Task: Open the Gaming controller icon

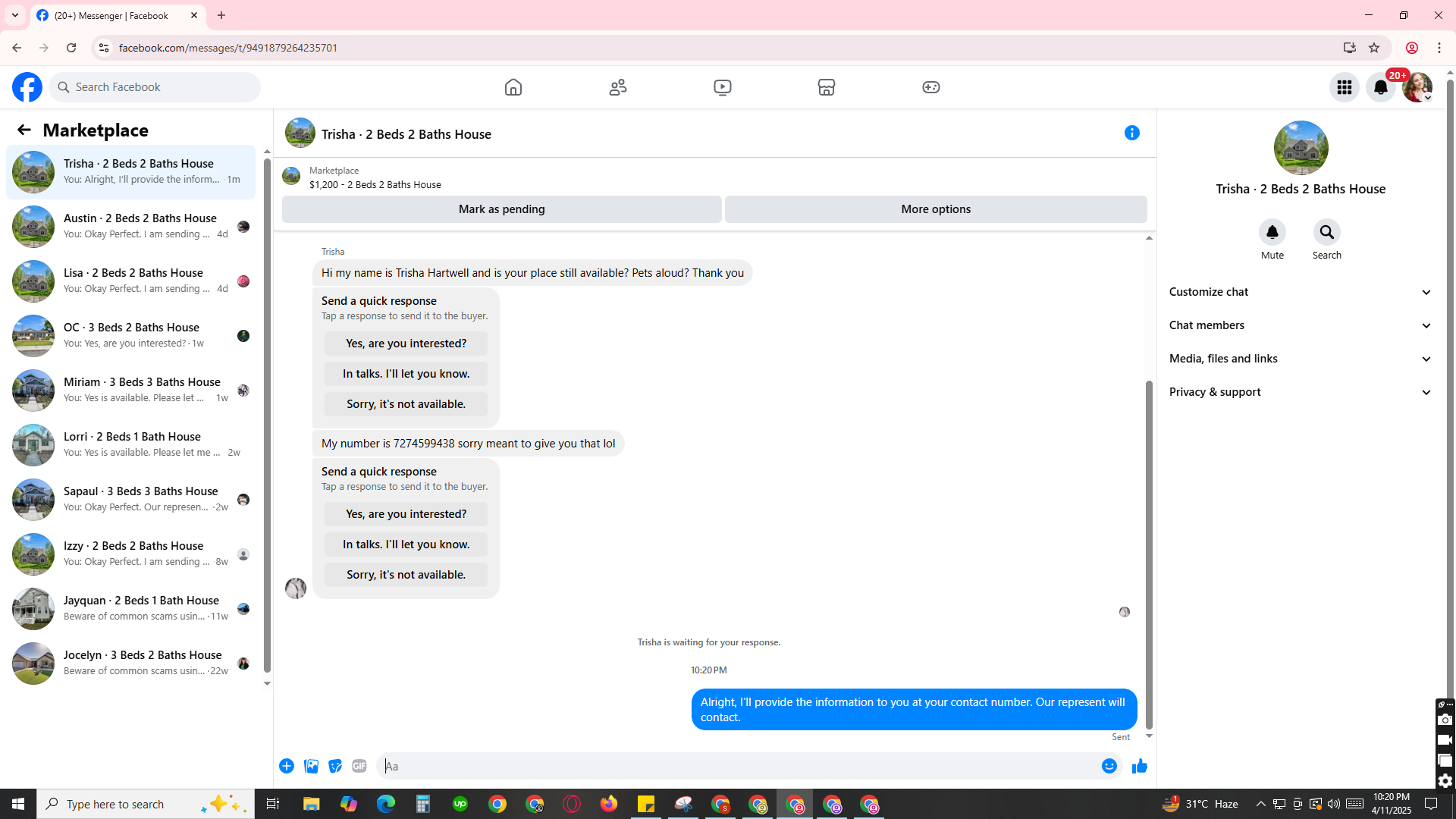Action: click(931, 87)
